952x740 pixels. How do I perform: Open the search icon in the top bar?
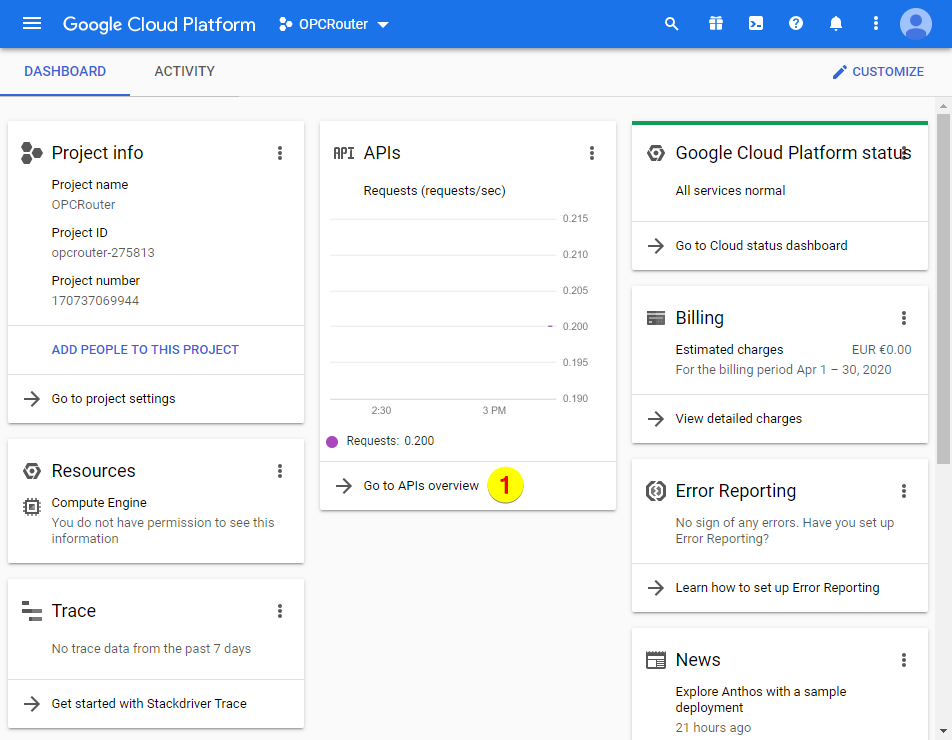[671, 23]
